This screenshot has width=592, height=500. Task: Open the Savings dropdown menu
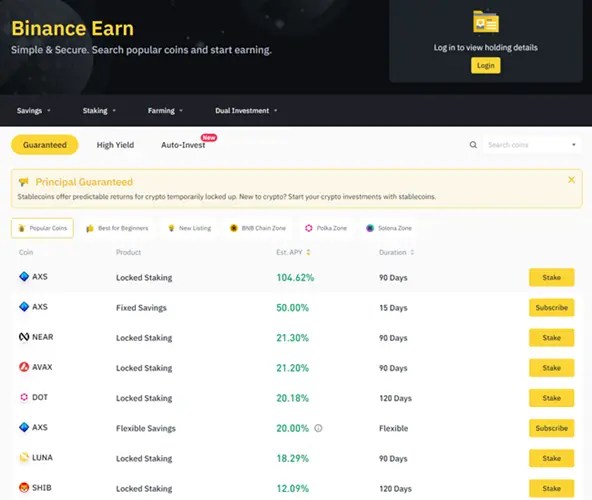click(x=33, y=111)
